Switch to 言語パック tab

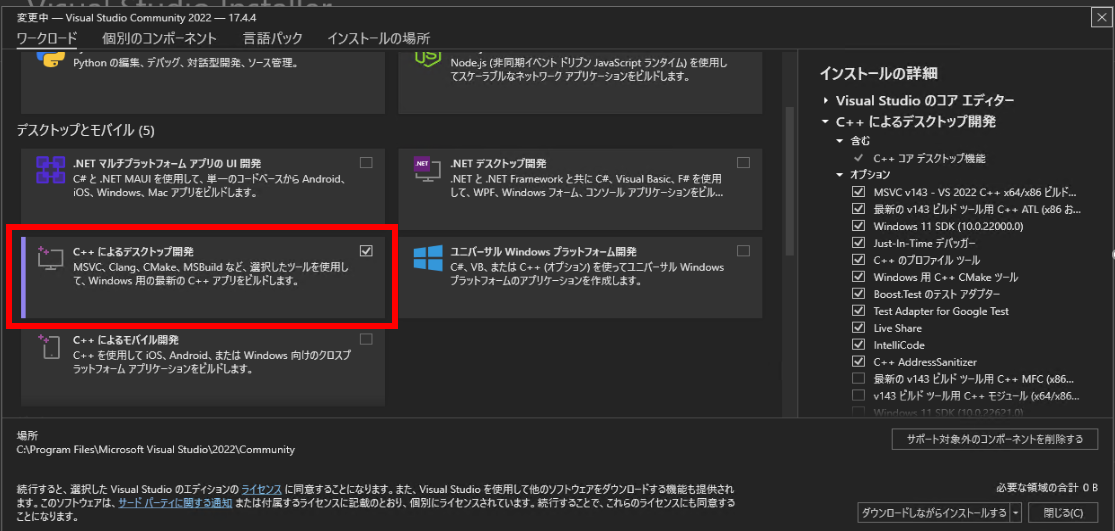(272, 38)
